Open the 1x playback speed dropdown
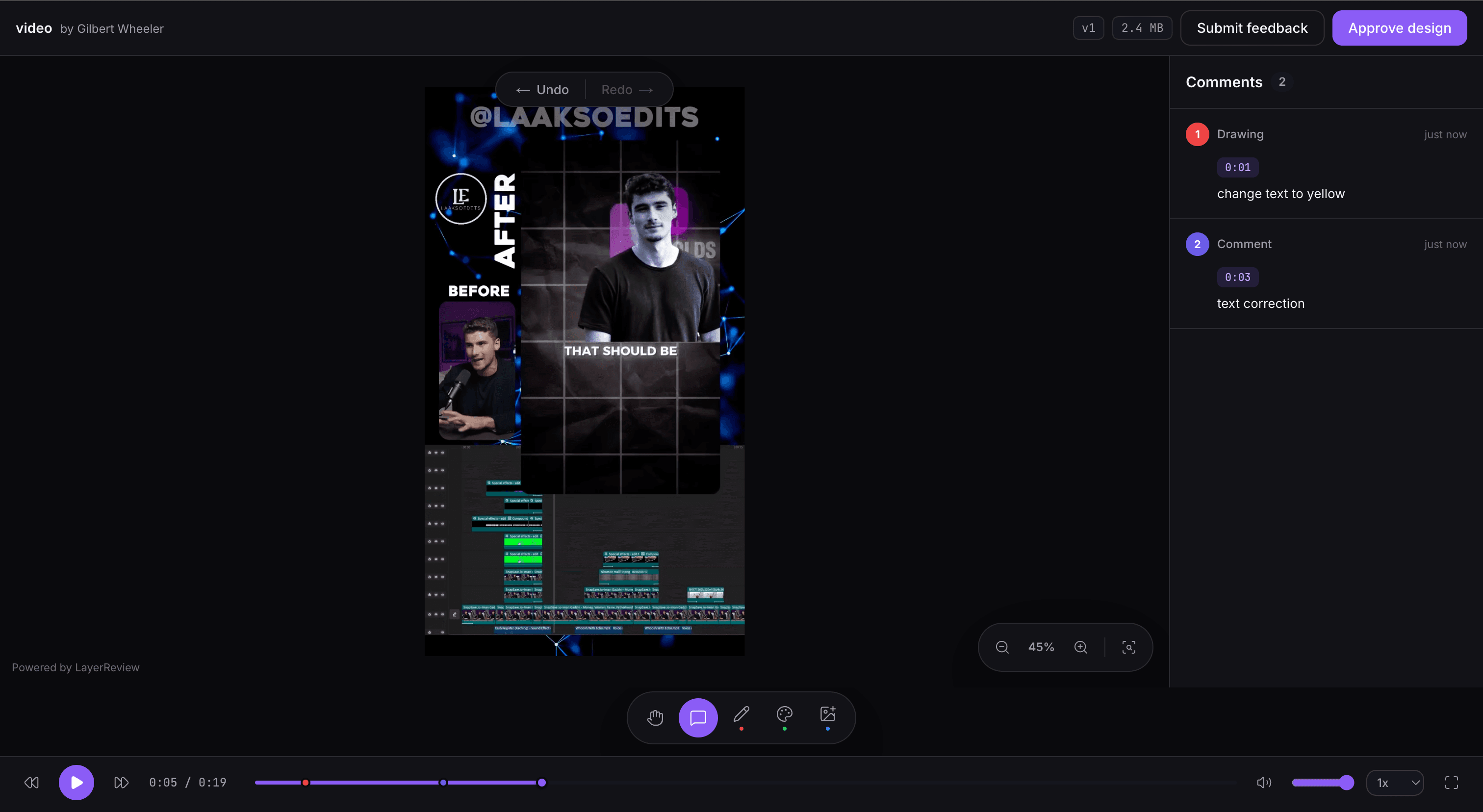Screen dimensions: 1483x812 click(1394, 783)
